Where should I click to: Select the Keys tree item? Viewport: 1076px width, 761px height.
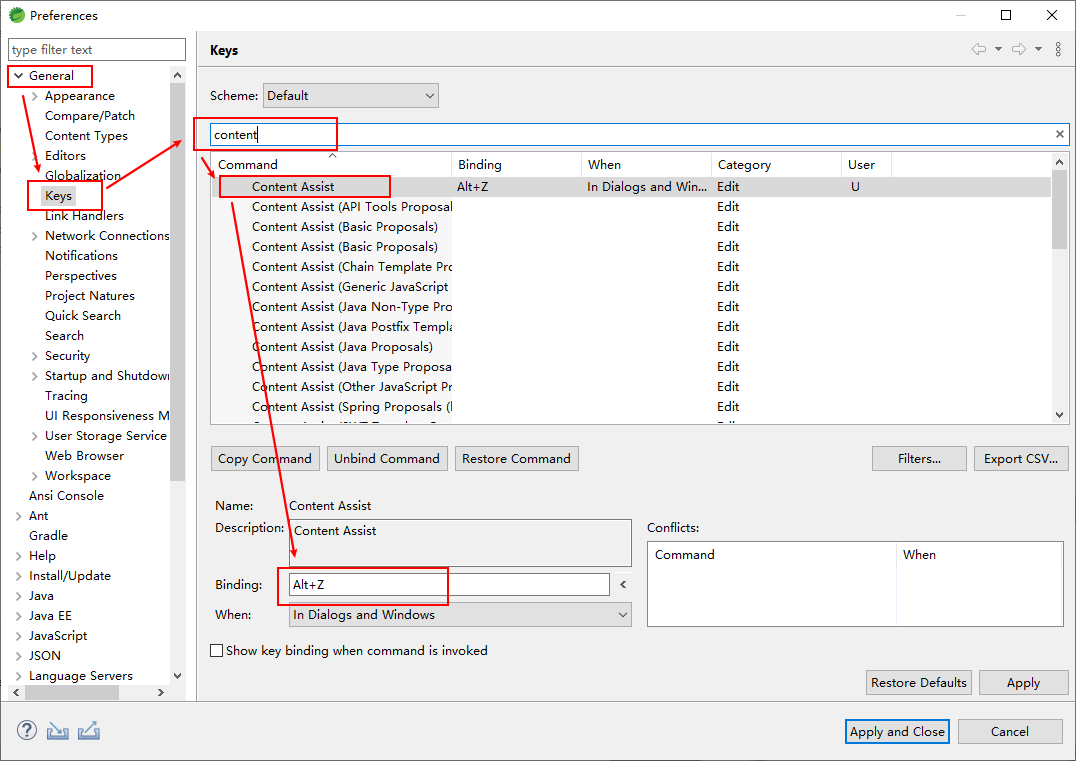coord(58,196)
